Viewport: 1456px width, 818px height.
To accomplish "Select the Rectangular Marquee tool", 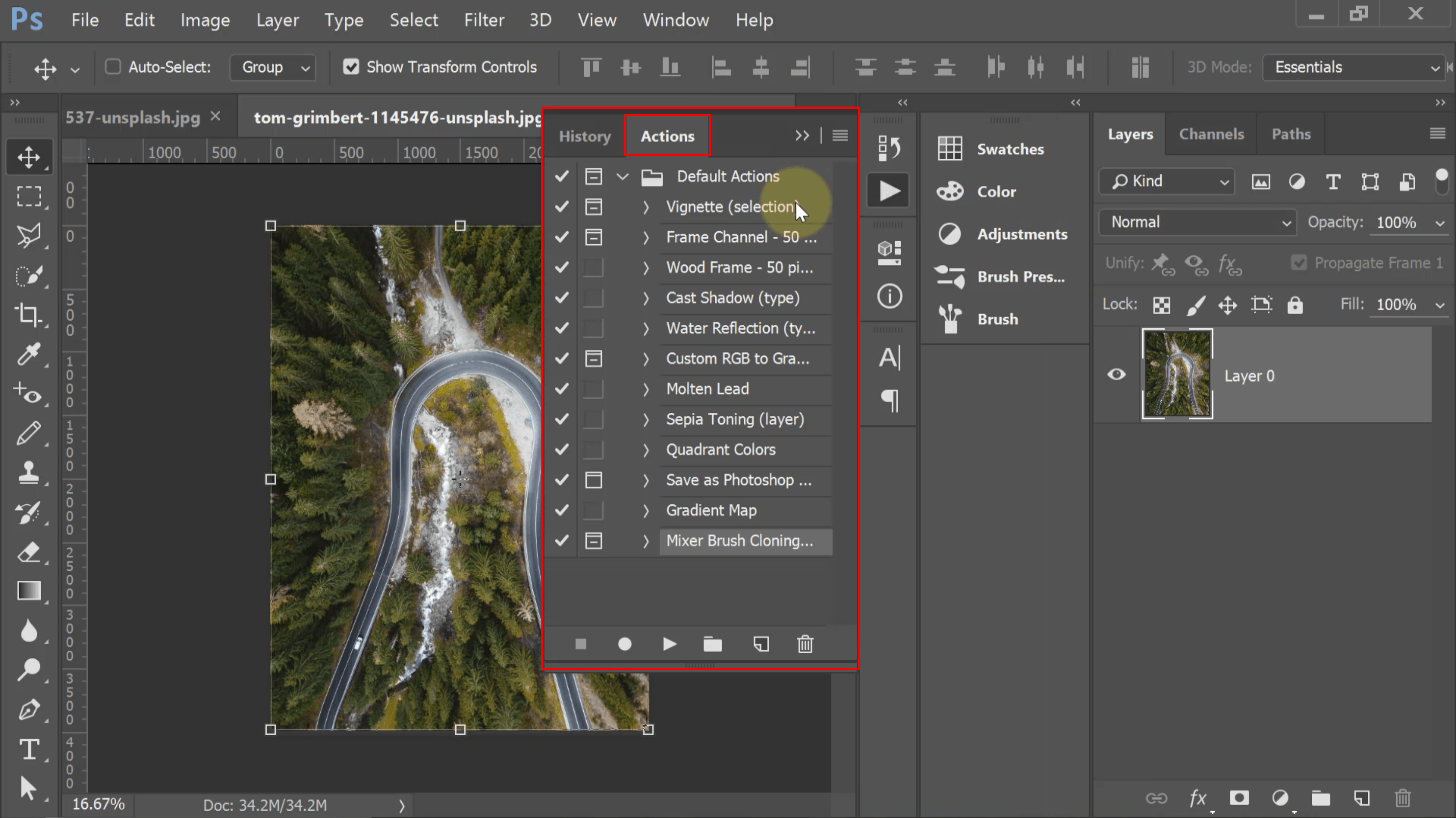I will tap(29, 196).
